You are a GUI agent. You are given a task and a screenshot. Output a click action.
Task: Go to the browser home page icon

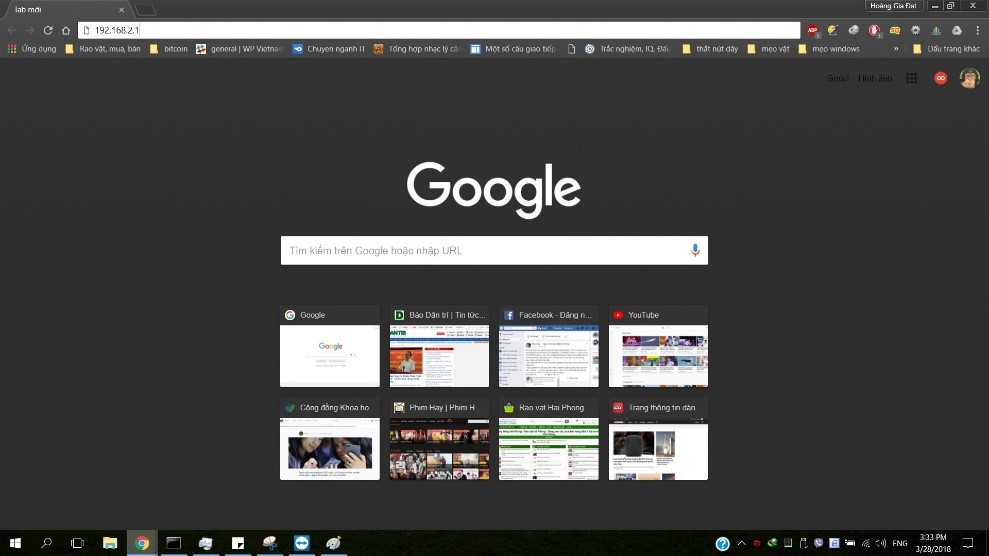tap(66, 30)
